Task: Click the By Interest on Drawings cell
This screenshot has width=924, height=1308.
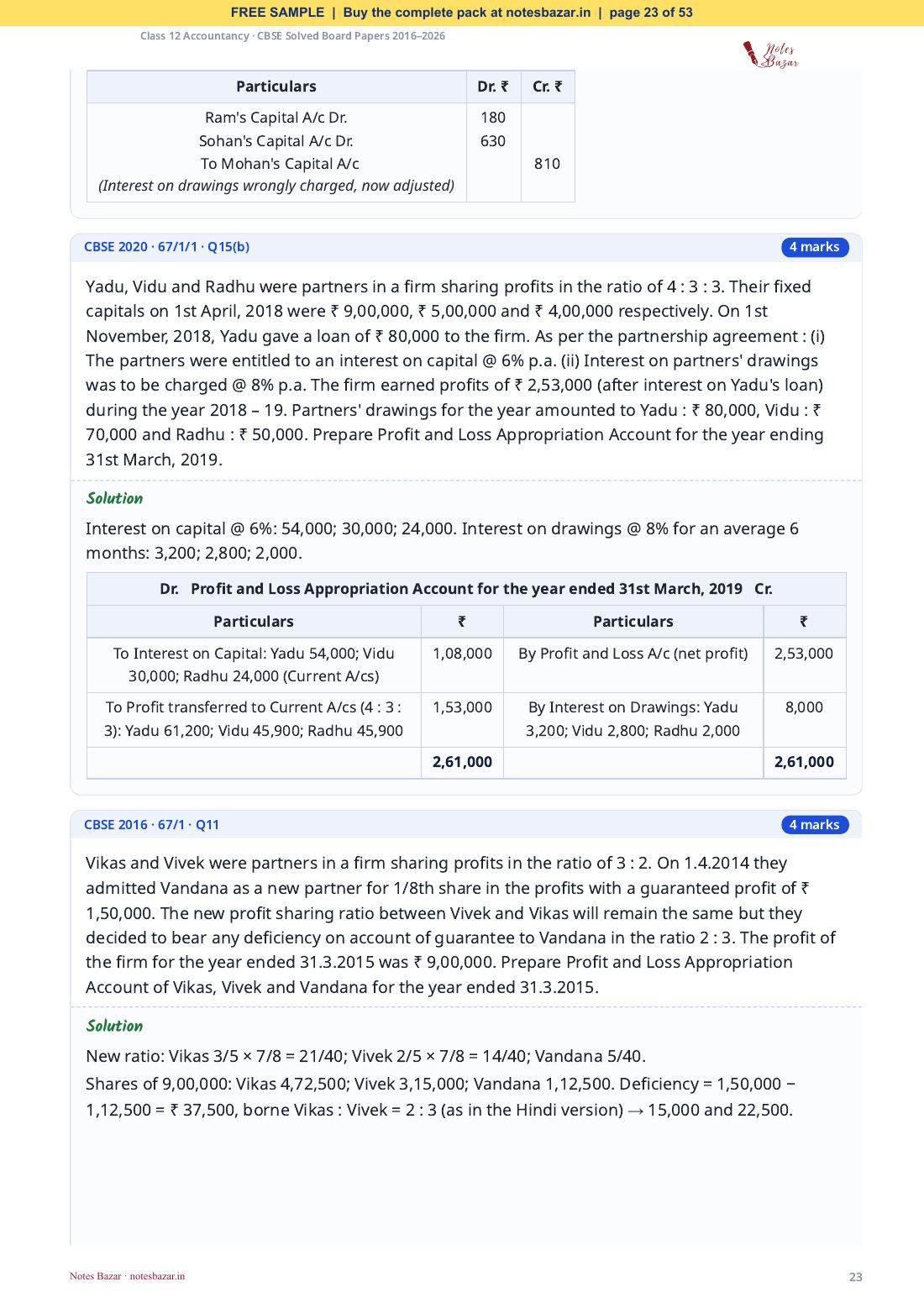Action: tap(633, 719)
